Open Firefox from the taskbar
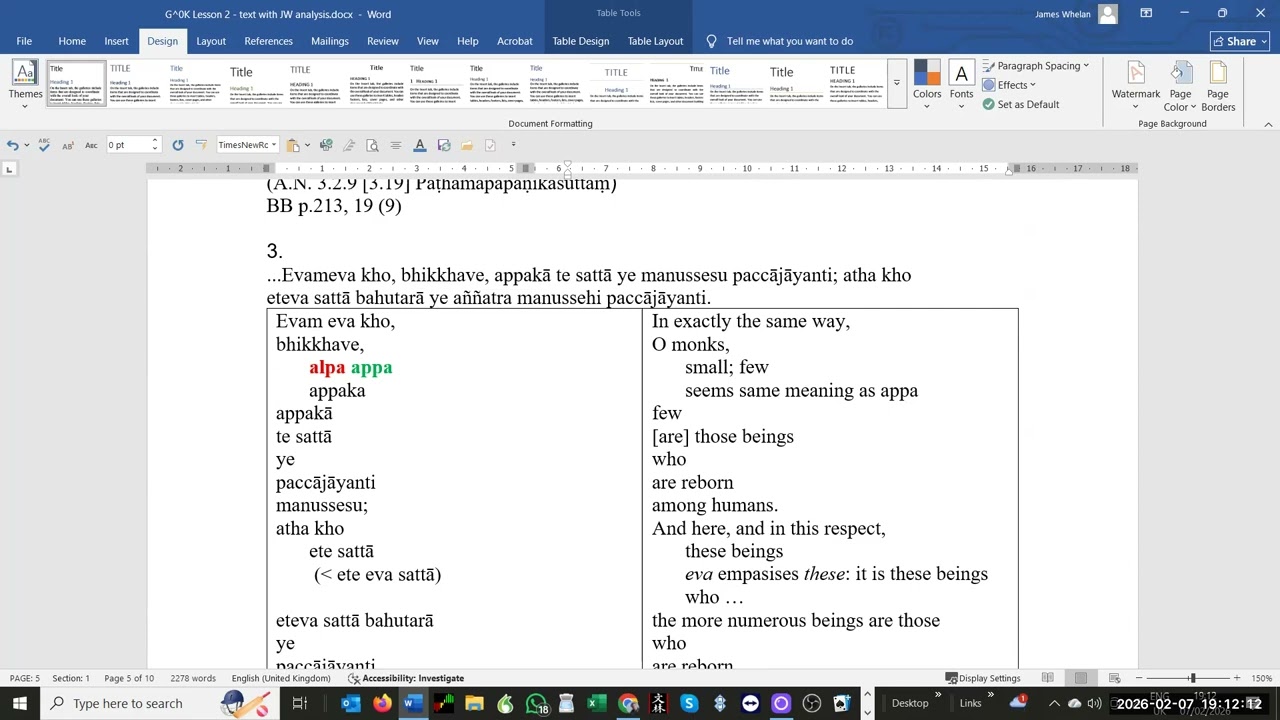Viewport: 1280px width, 720px height. (x=382, y=703)
